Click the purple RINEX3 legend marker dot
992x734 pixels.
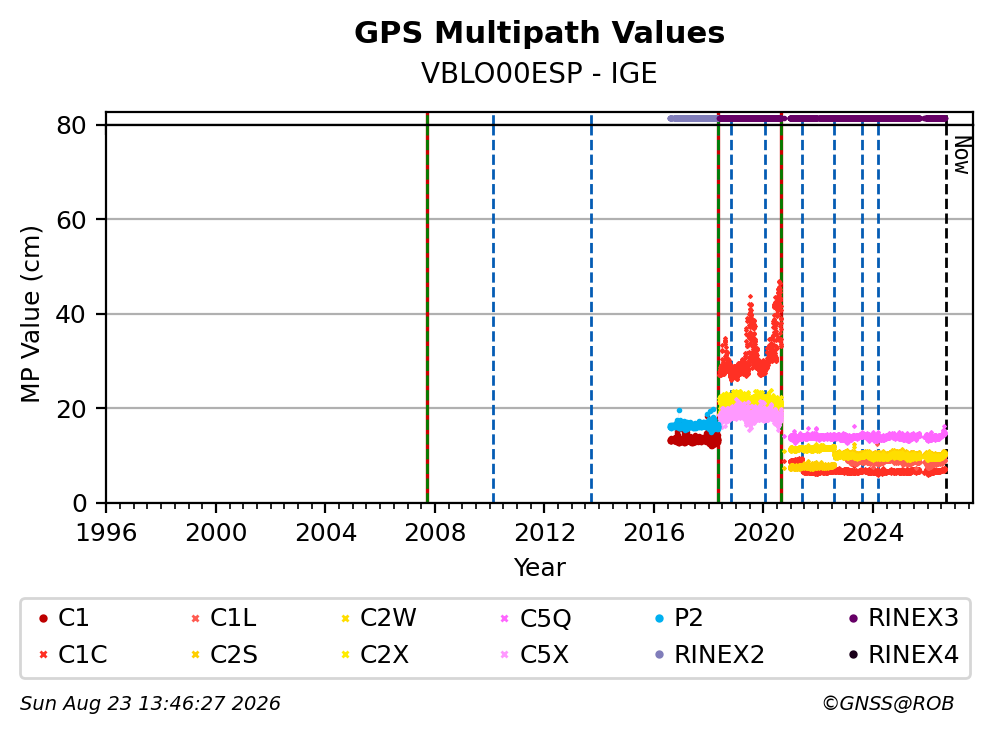click(853, 618)
